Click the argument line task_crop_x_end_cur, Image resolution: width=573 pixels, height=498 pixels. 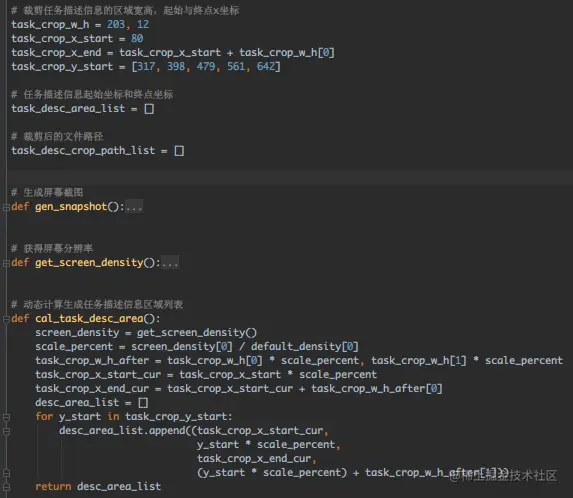pyautogui.click(x=257, y=459)
